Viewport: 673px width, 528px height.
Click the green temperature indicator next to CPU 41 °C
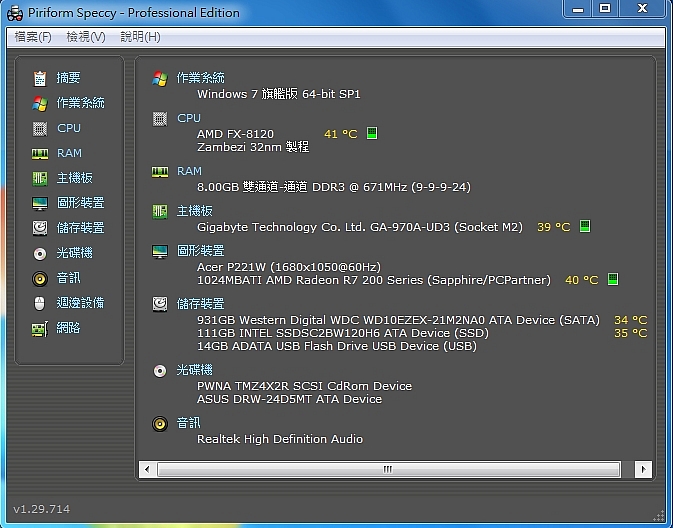(x=372, y=133)
